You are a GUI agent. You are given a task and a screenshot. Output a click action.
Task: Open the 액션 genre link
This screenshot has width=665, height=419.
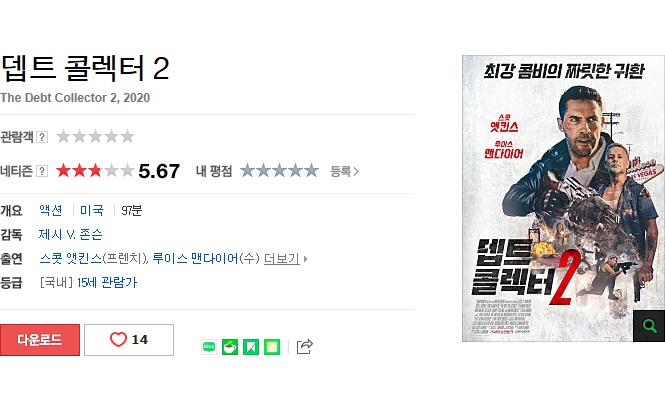coord(51,210)
